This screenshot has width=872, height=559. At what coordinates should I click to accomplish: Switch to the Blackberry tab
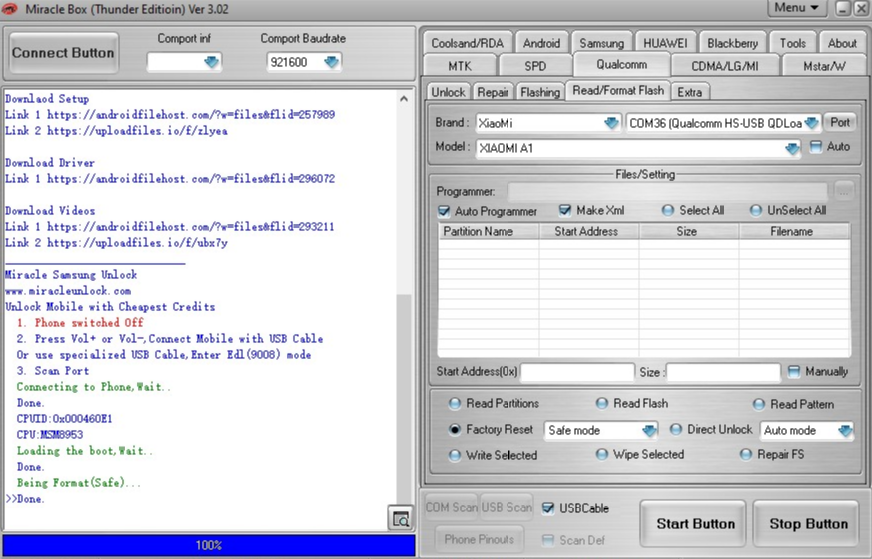pos(732,43)
